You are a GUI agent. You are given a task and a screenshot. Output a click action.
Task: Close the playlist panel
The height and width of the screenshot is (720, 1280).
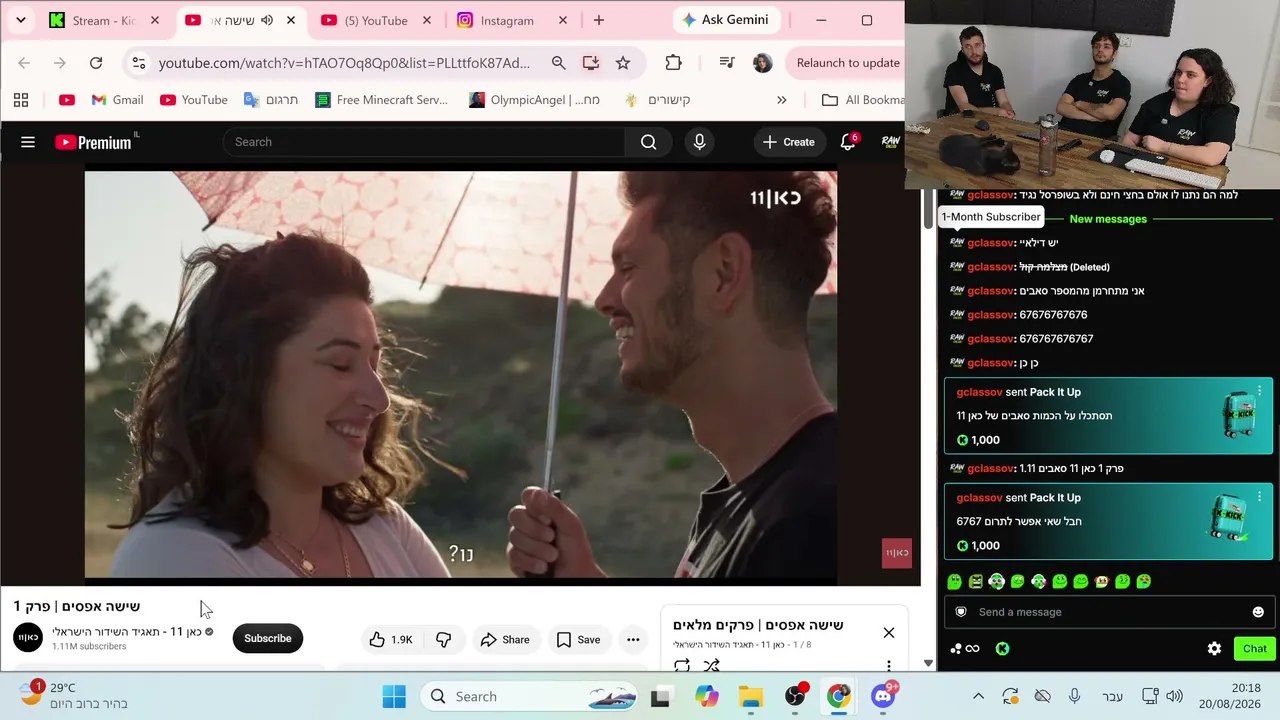[x=888, y=632]
